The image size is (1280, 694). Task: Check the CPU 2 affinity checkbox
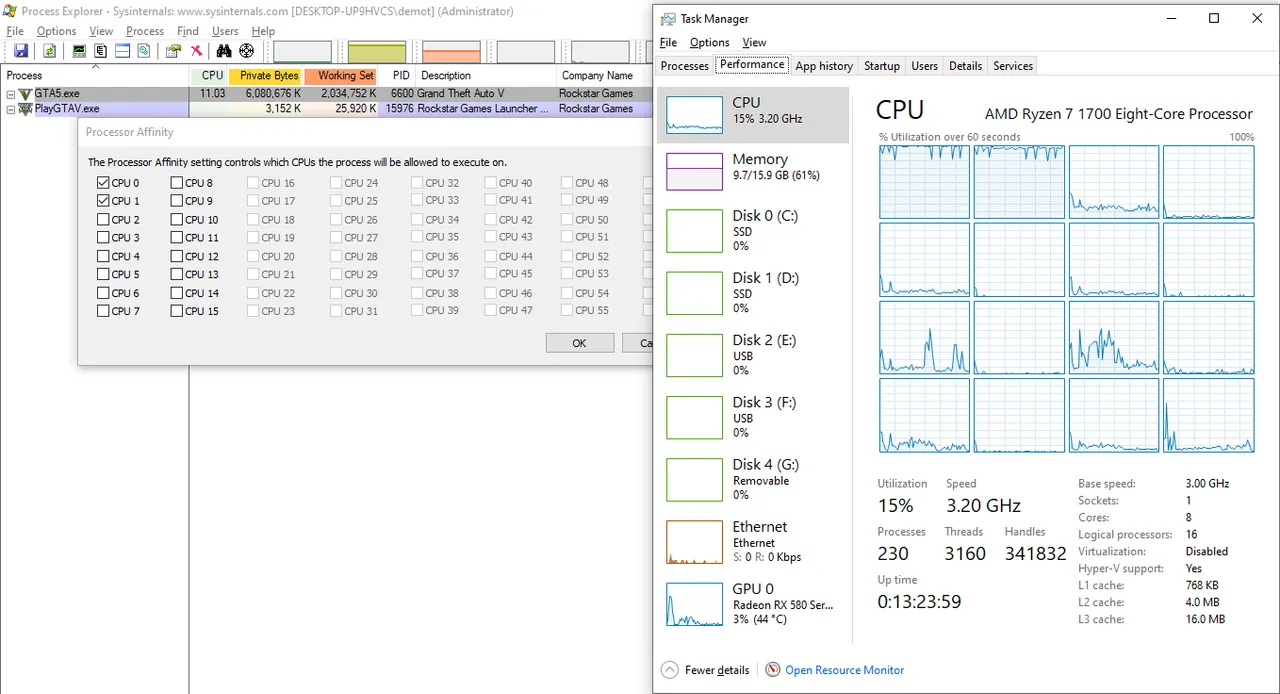click(x=103, y=220)
